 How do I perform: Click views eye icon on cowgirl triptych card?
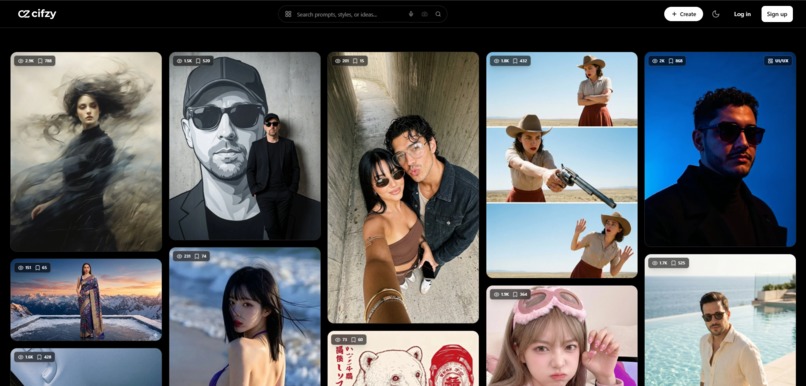497,61
